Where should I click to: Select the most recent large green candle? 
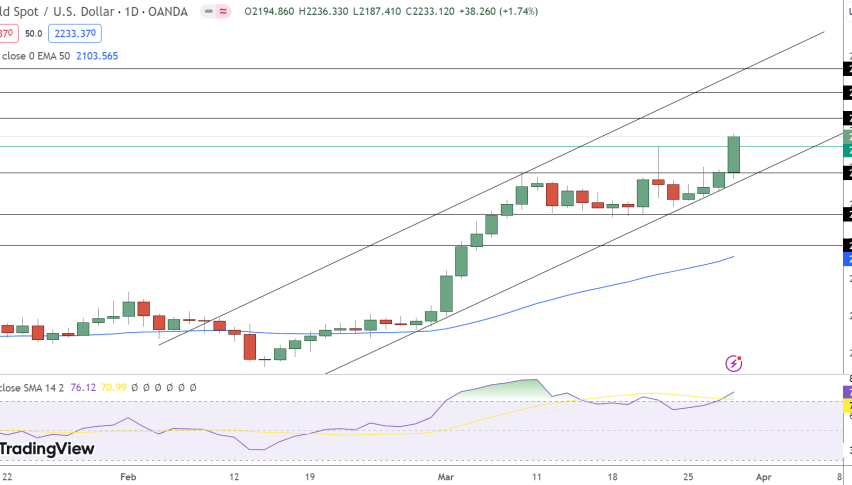733,155
